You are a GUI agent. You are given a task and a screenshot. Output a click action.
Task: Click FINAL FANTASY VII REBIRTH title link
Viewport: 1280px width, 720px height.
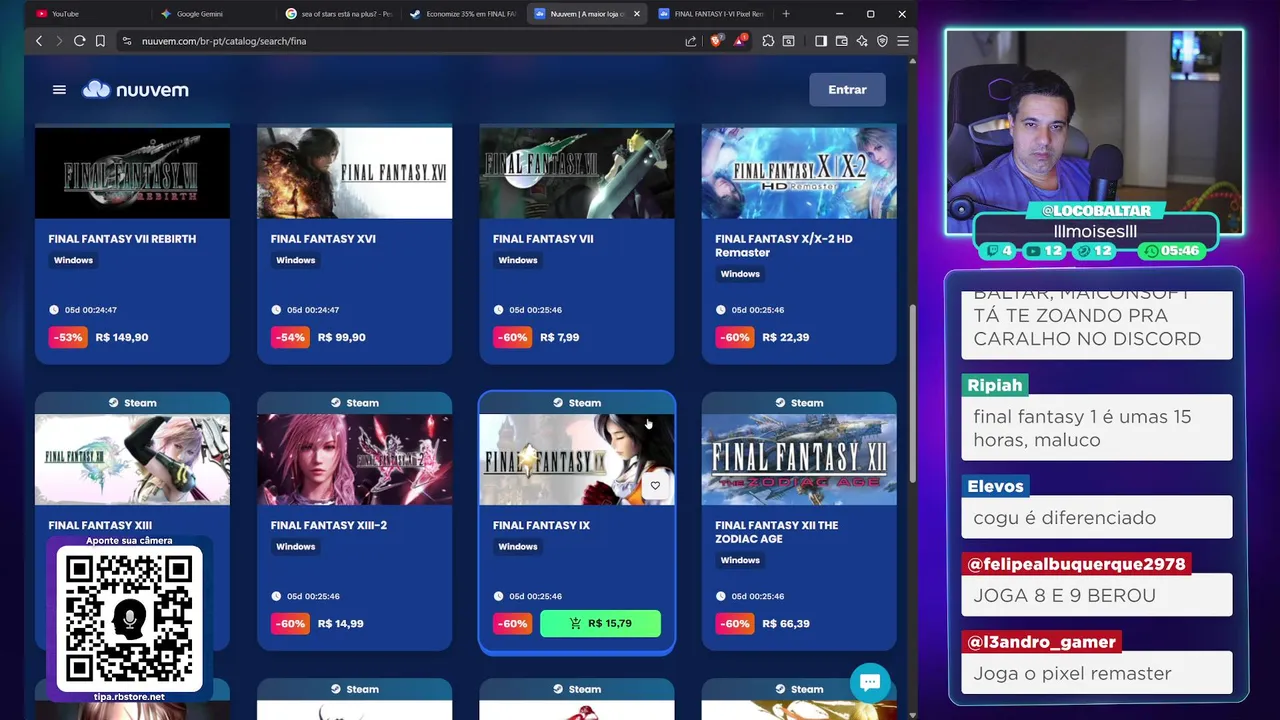point(122,239)
